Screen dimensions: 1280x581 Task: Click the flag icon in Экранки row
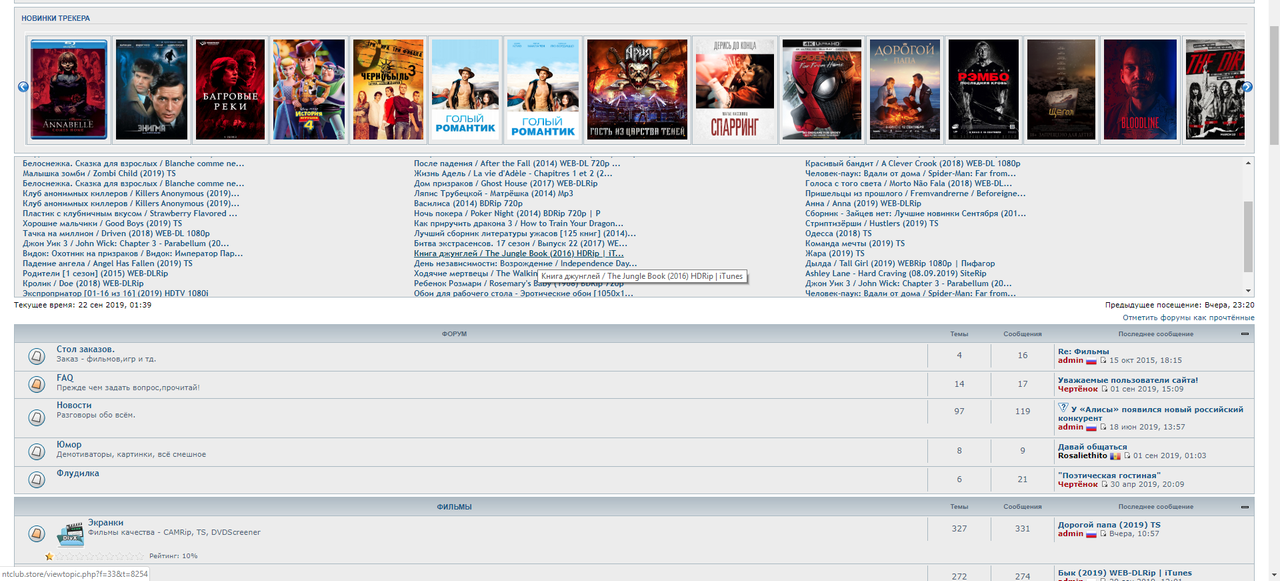1092,534
